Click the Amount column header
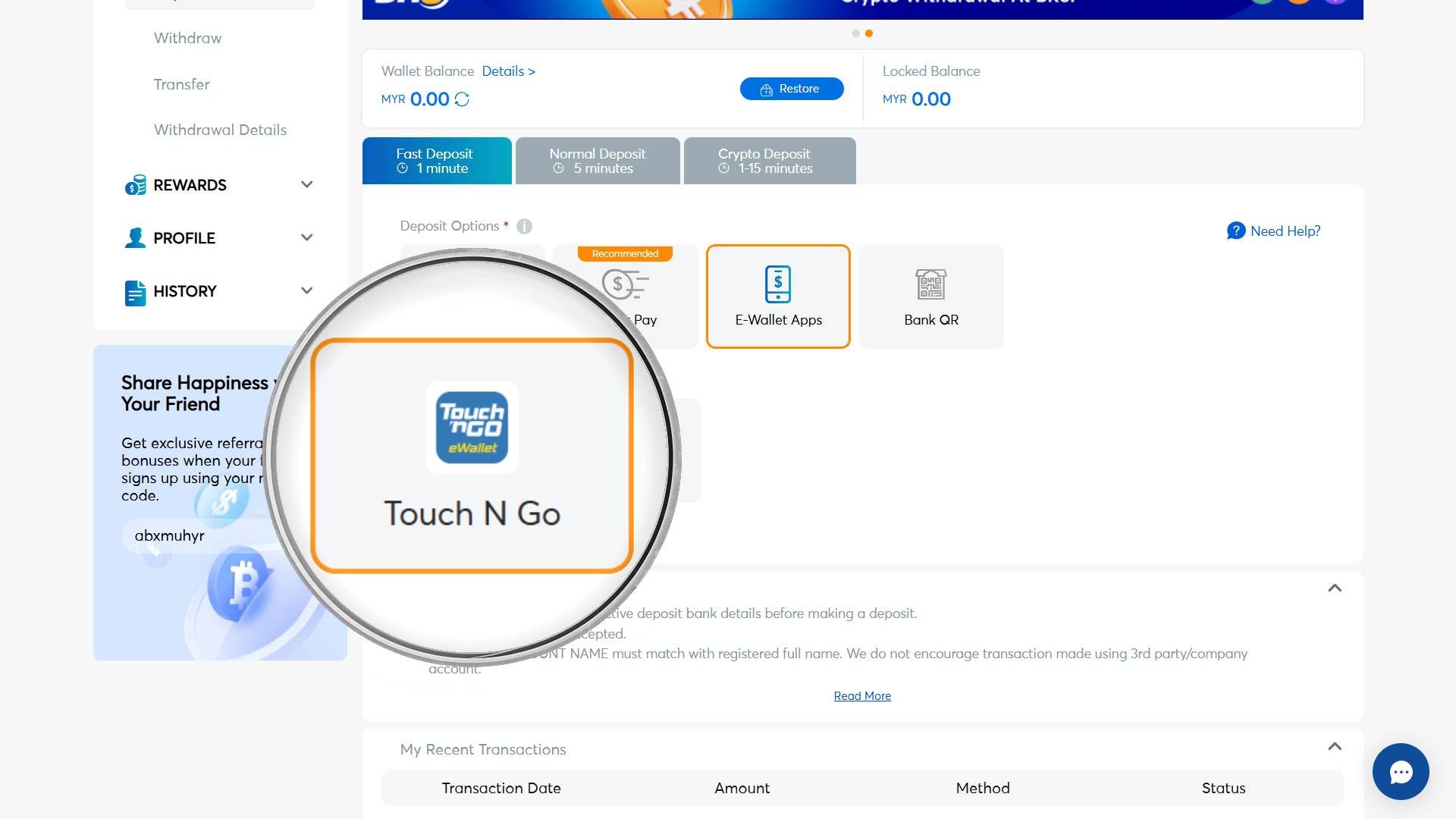1456x819 pixels. 742,788
